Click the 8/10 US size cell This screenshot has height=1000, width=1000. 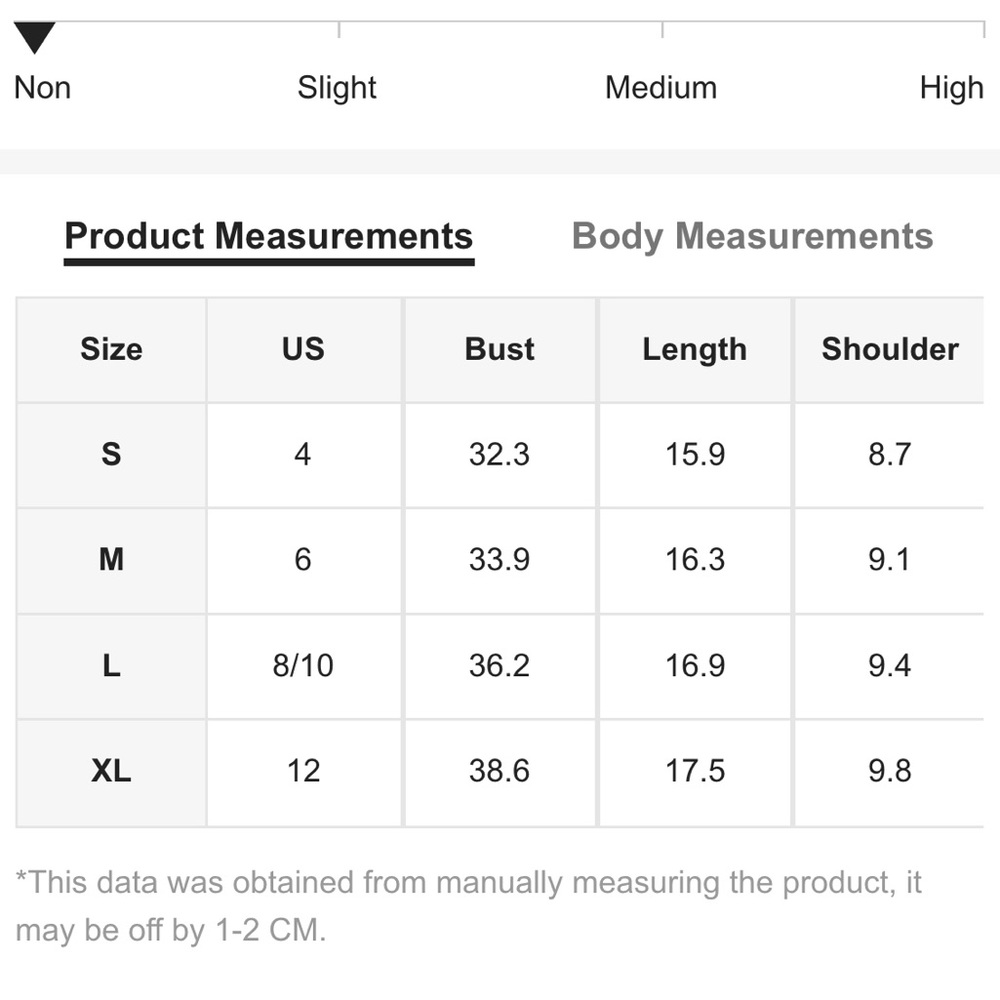[x=303, y=666]
